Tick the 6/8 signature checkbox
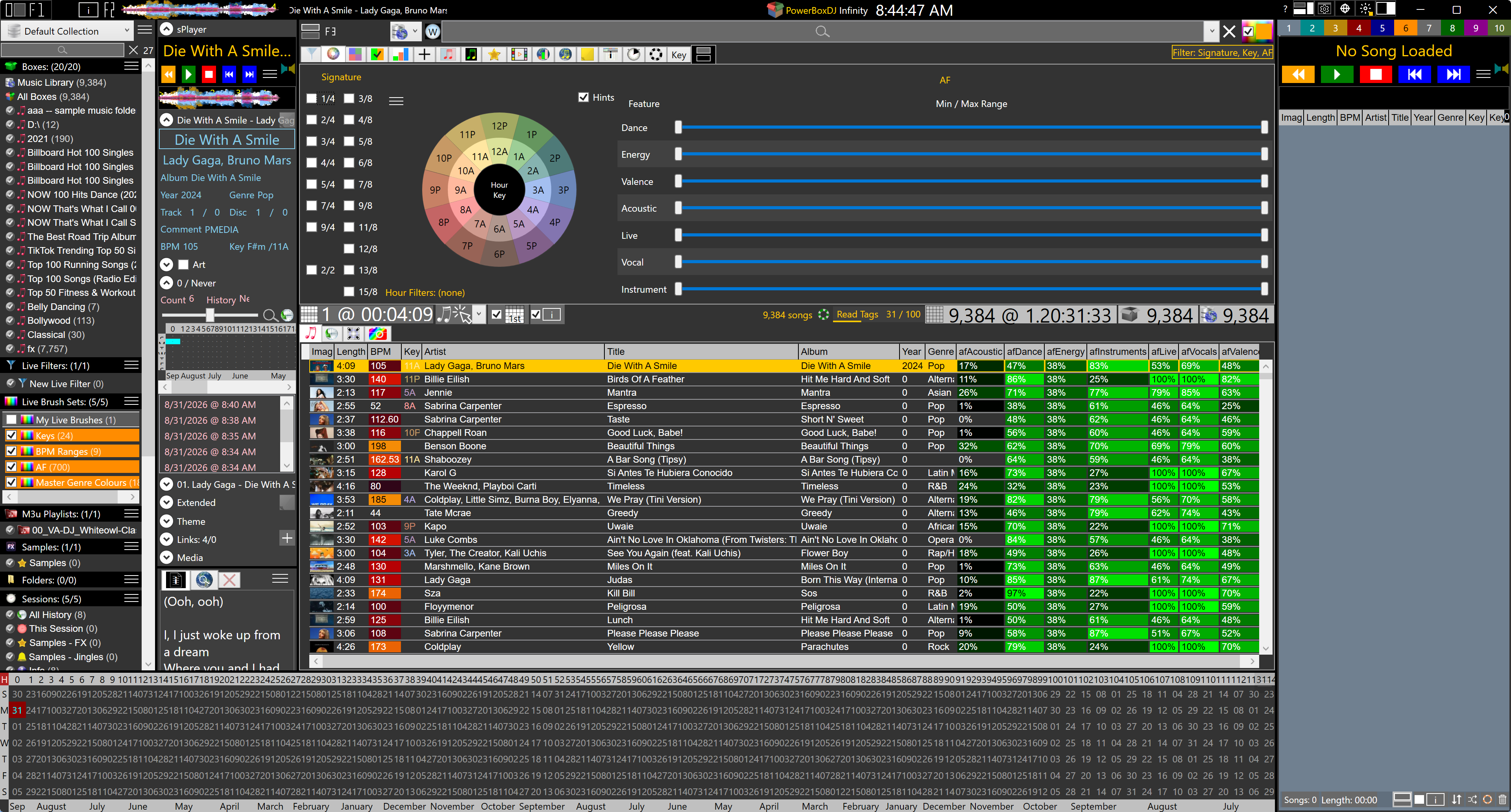The image size is (1511, 812). click(x=349, y=162)
